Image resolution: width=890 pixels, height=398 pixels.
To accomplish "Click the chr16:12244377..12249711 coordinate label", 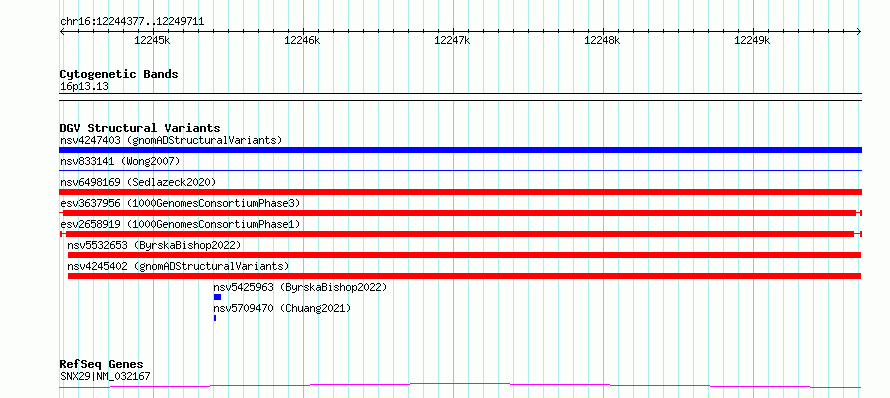I will pyautogui.click(x=132, y=22).
